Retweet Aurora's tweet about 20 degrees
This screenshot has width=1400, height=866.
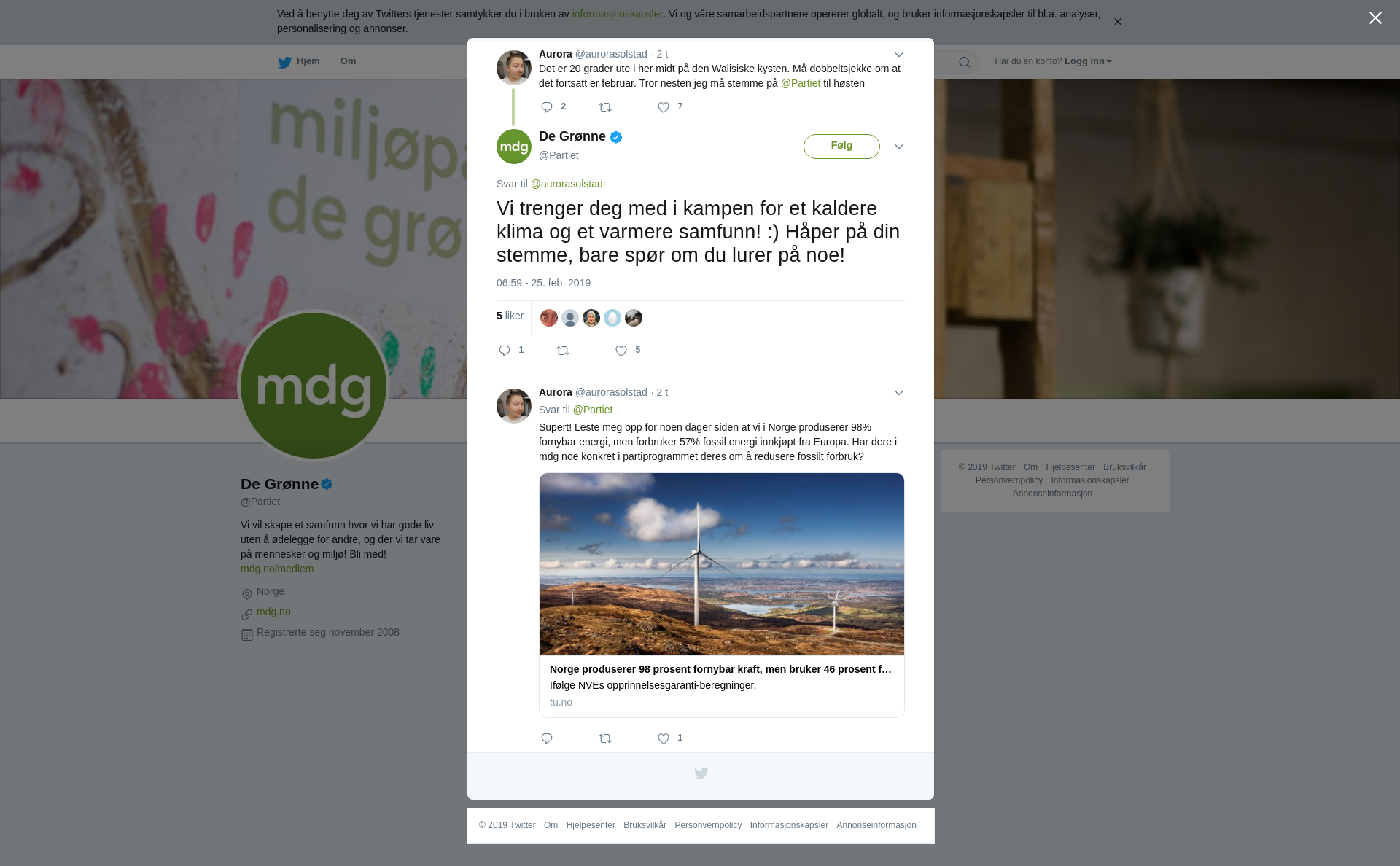point(605,107)
